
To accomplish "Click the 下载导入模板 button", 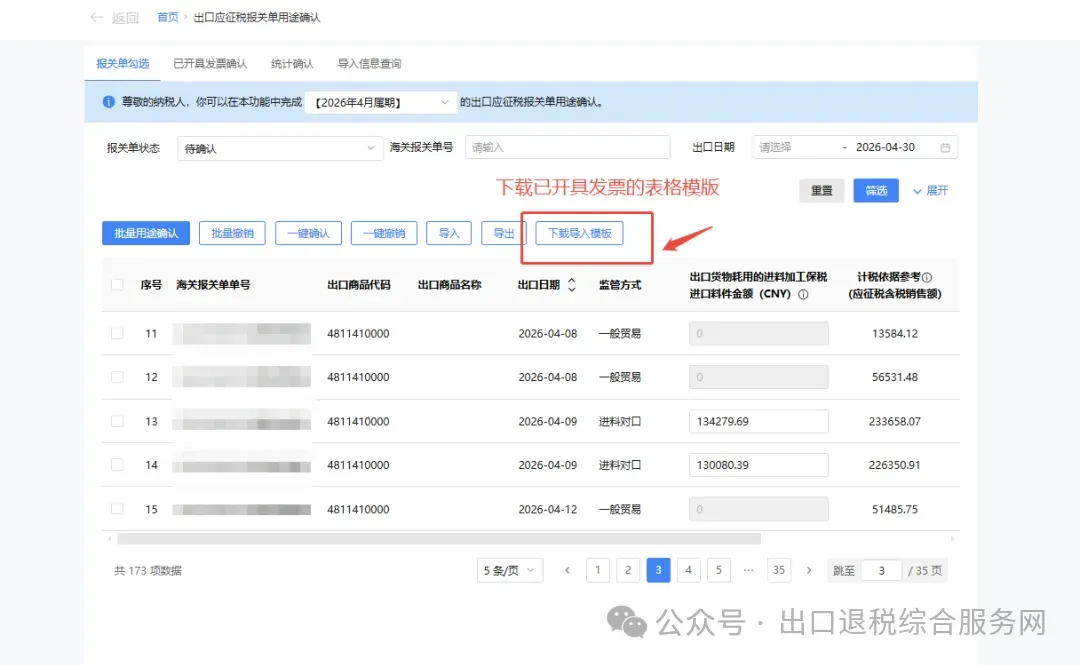I will pyautogui.click(x=579, y=233).
